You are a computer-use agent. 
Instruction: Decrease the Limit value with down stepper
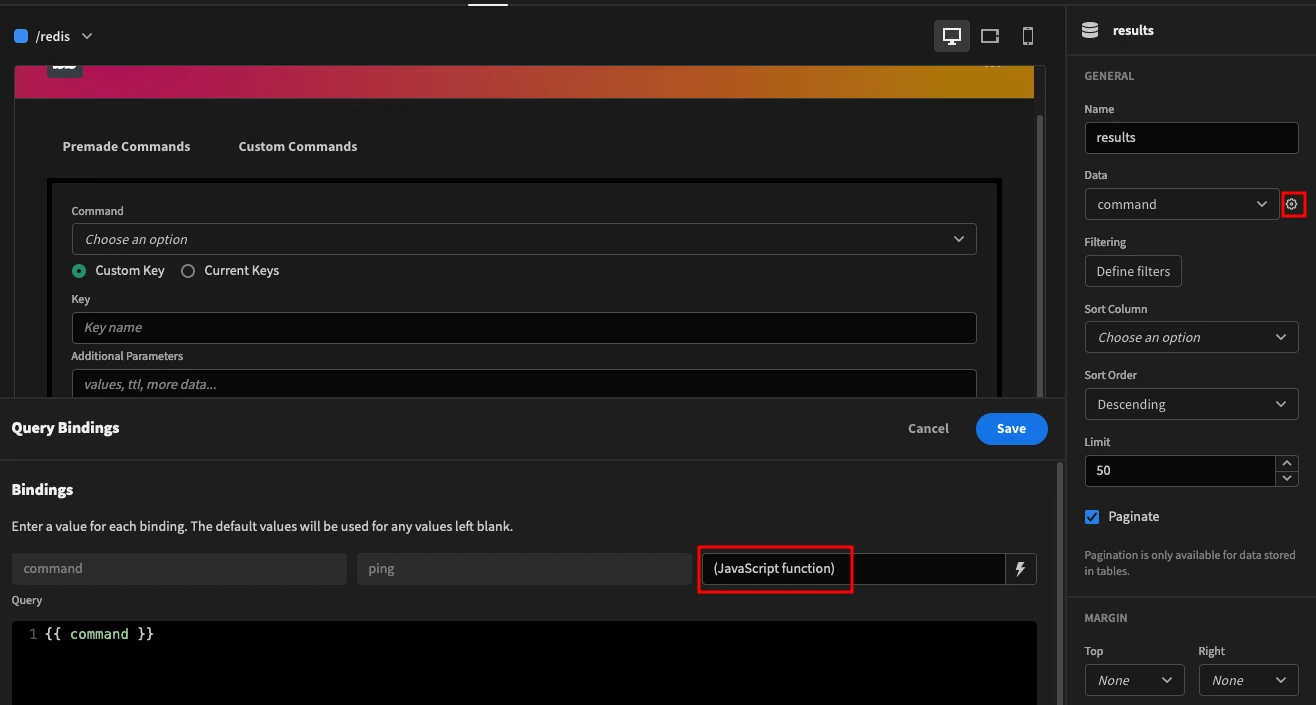coord(1287,478)
